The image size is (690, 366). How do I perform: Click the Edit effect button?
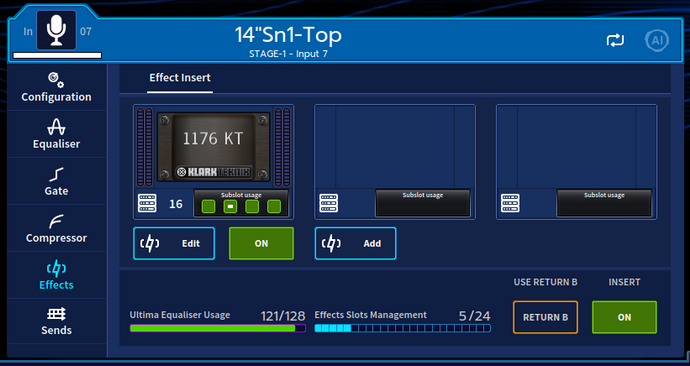coord(174,243)
